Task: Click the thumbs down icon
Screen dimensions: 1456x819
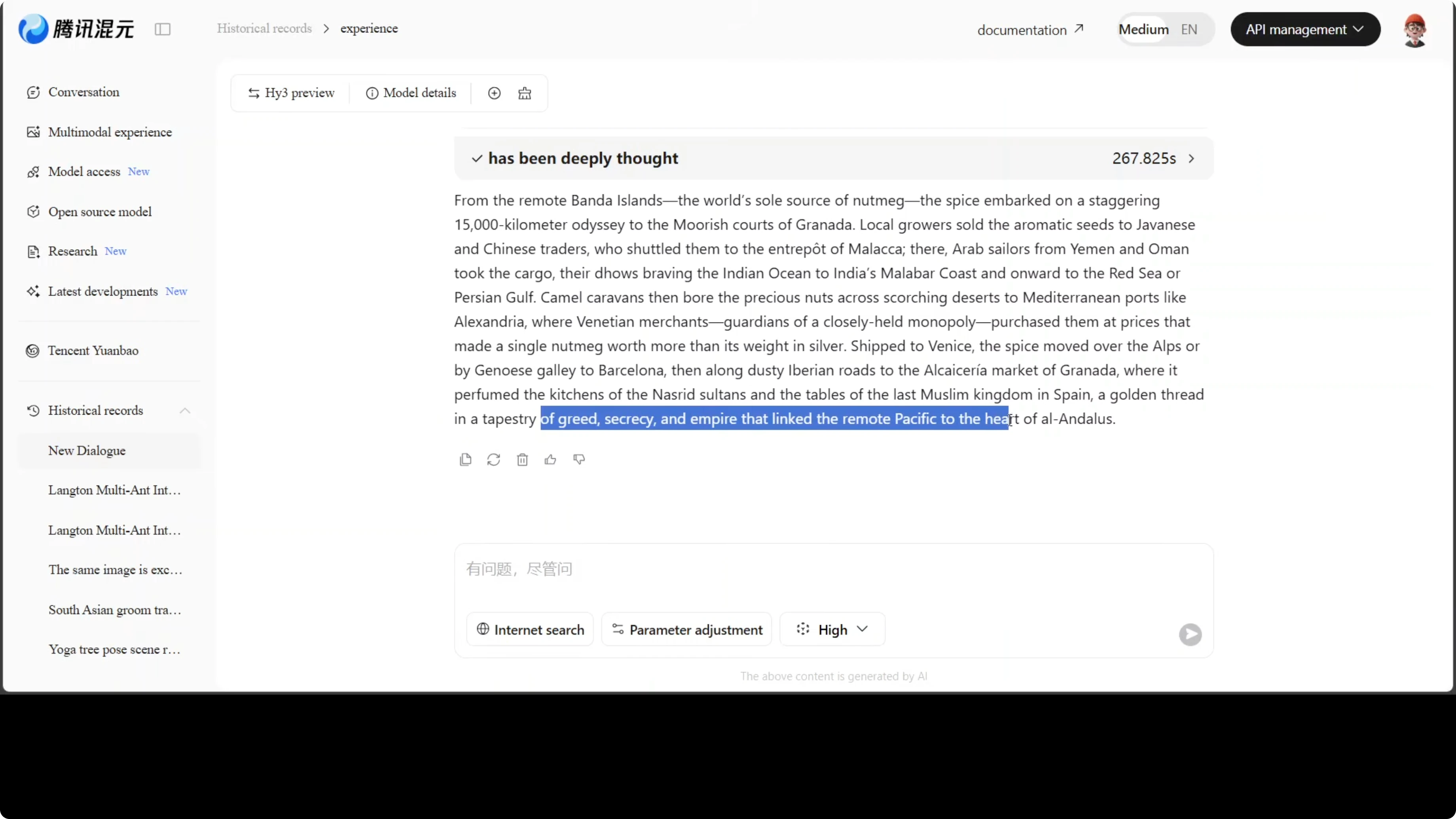Action: [x=579, y=459]
